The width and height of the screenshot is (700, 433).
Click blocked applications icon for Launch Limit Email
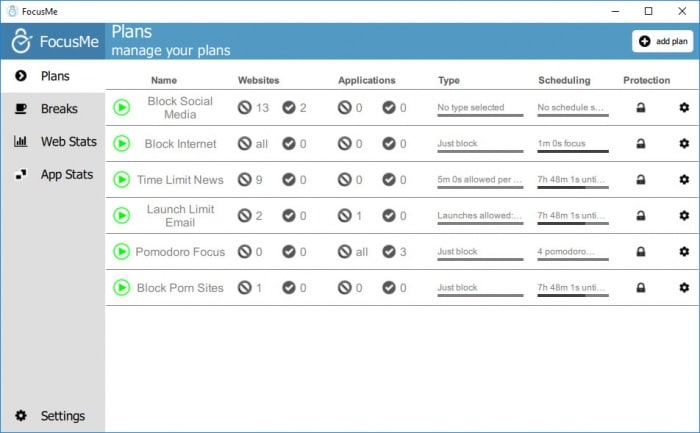click(x=345, y=216)
